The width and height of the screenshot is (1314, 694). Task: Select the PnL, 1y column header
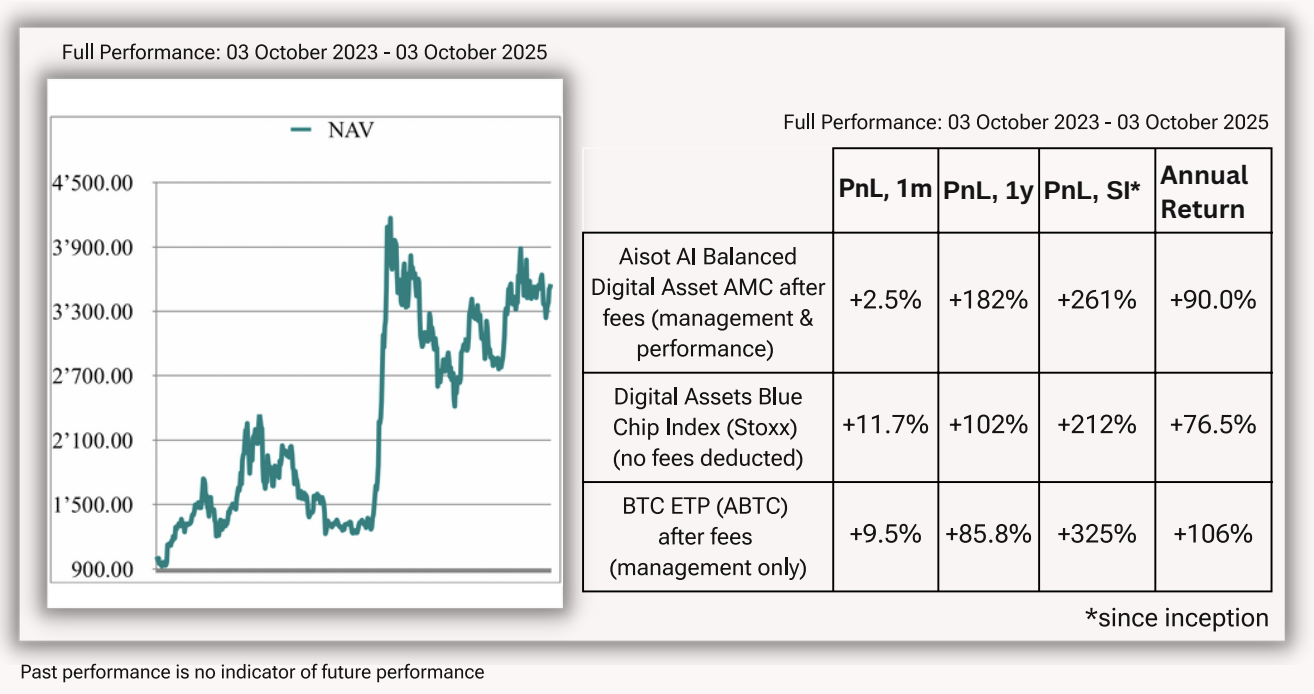point(987,192)
